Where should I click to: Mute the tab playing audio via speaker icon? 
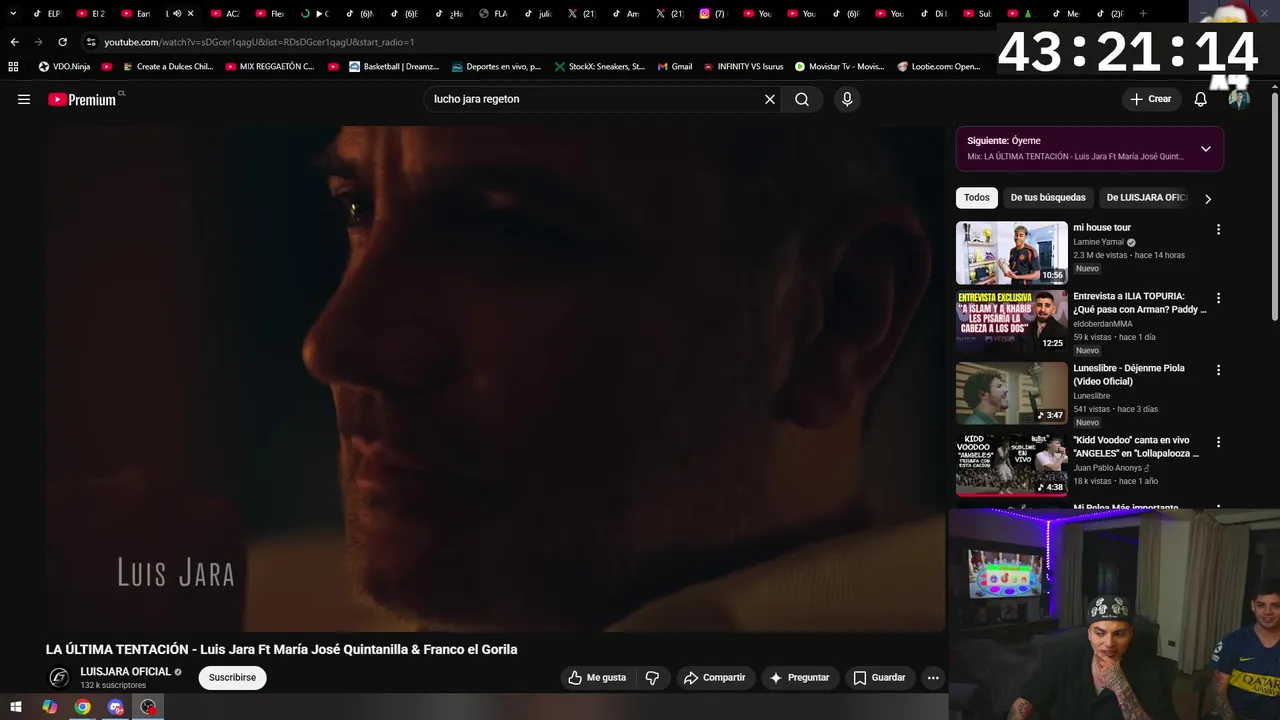point(177,14)
